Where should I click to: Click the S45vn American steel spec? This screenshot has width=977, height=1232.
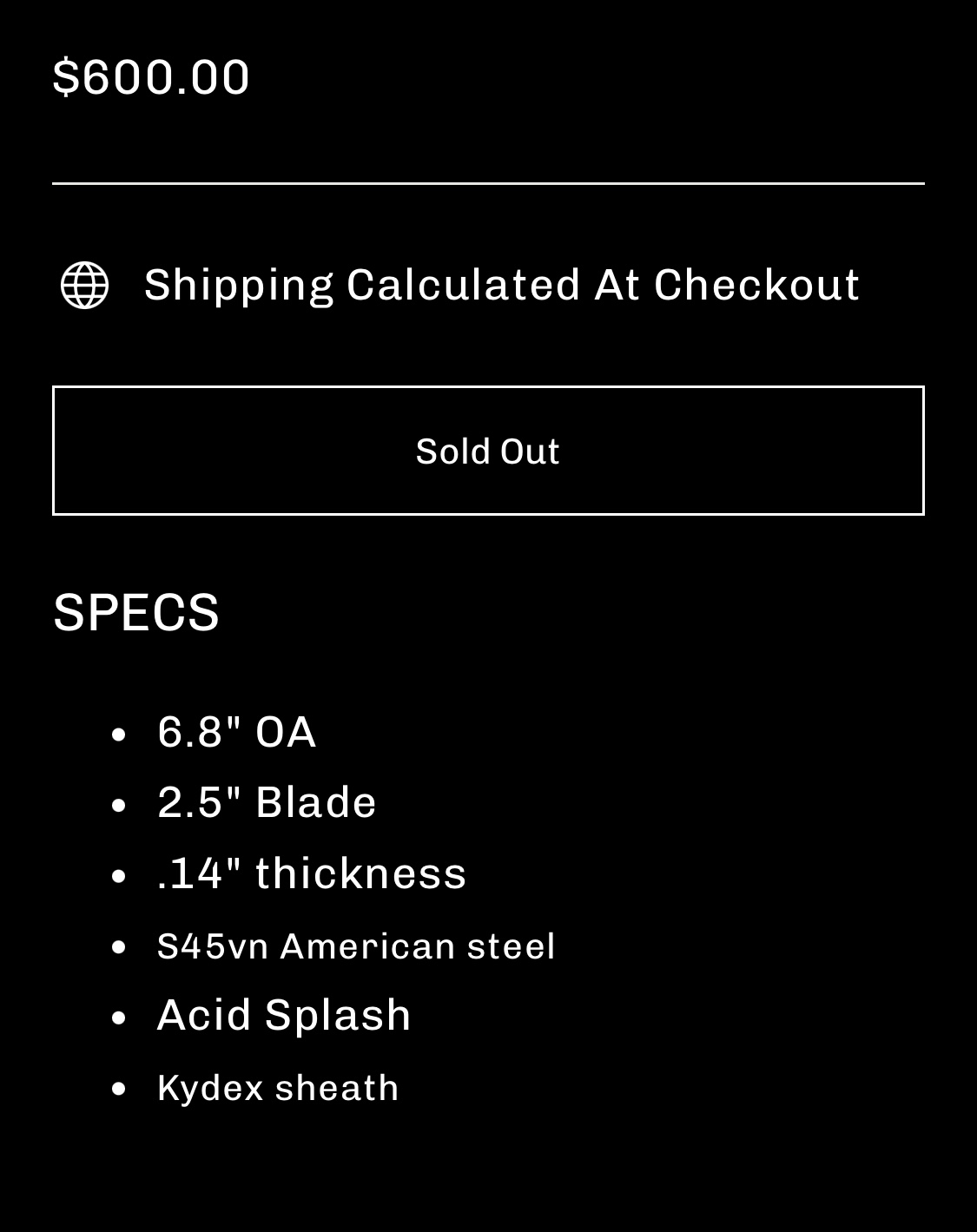356,946
